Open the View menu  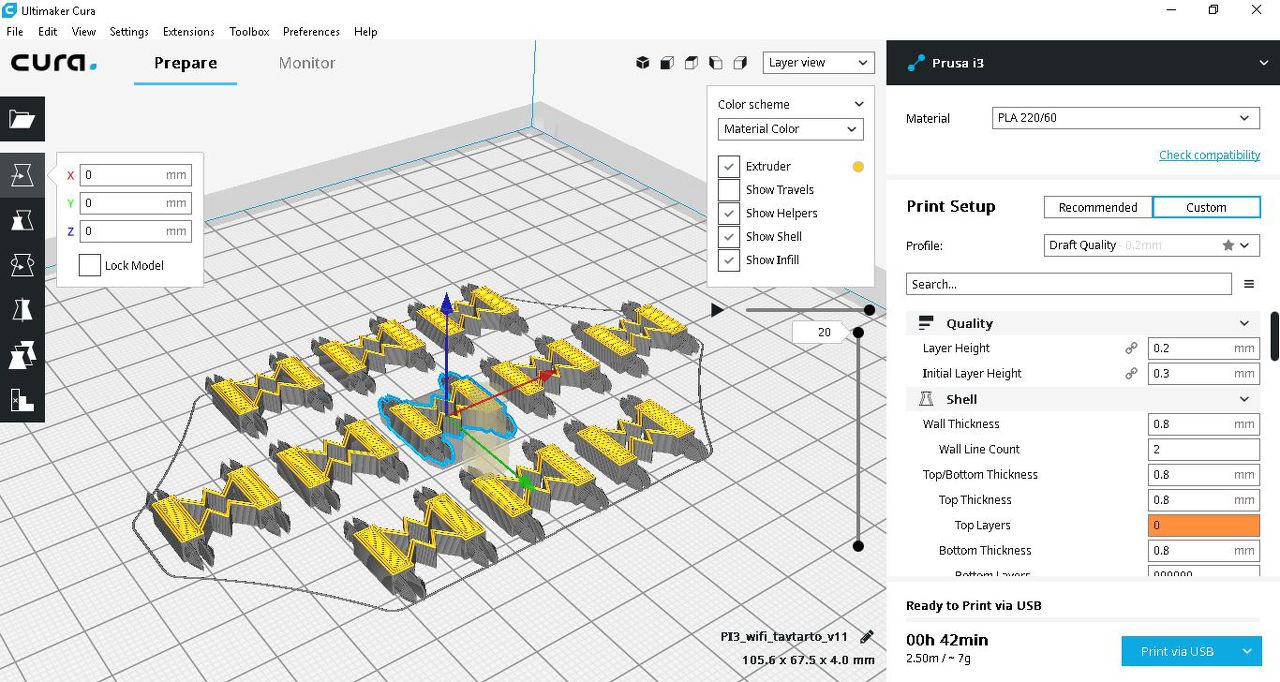click(84, 32)
